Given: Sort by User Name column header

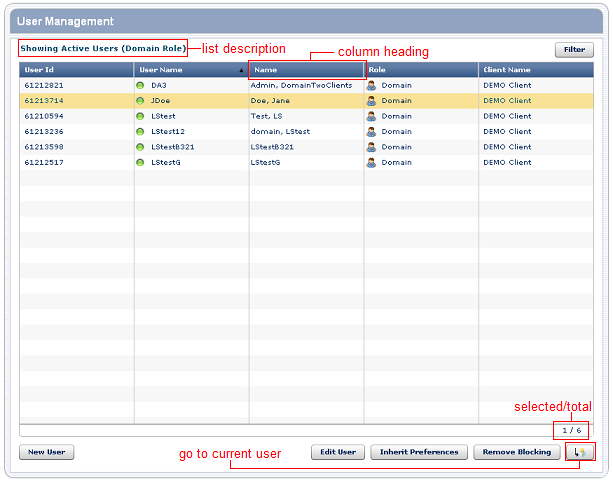Looking at the screenshot, I should pos(190,70).
